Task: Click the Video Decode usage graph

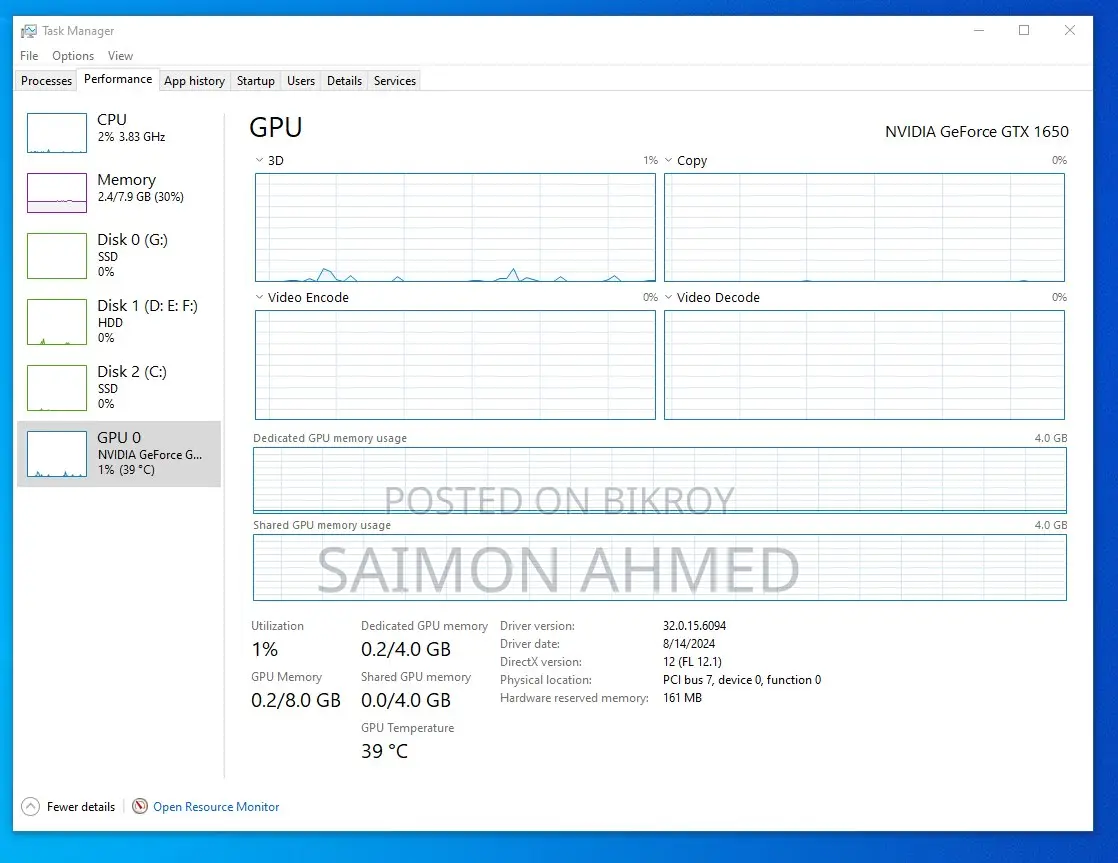Action: pos(864,364)
